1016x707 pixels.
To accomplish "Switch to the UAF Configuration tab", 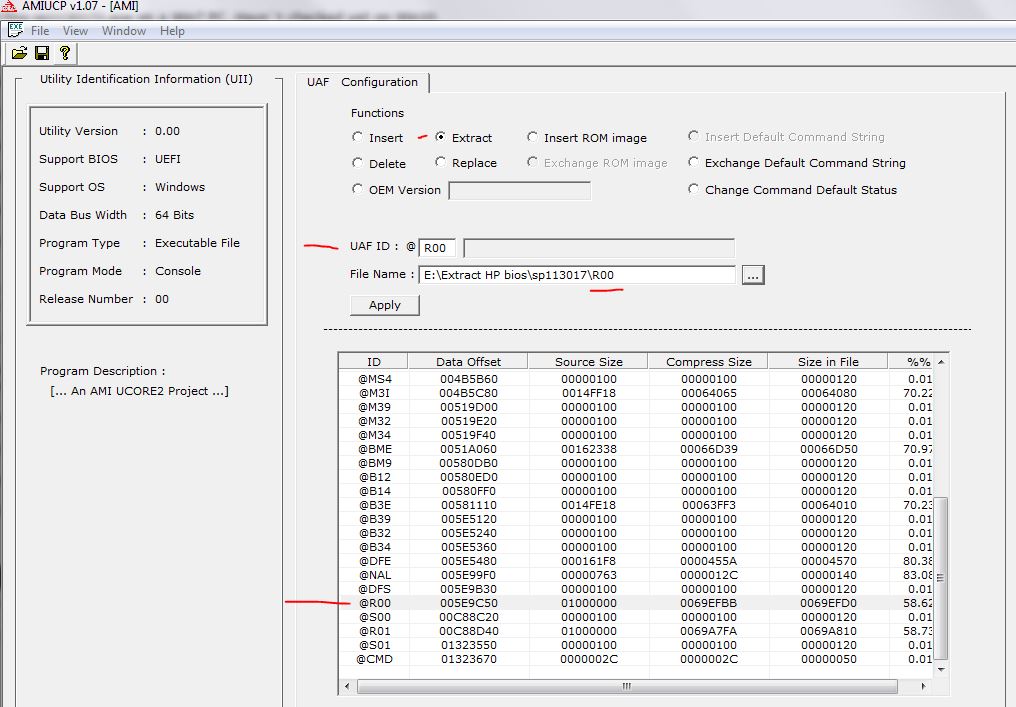I will (x=362, y=82).
